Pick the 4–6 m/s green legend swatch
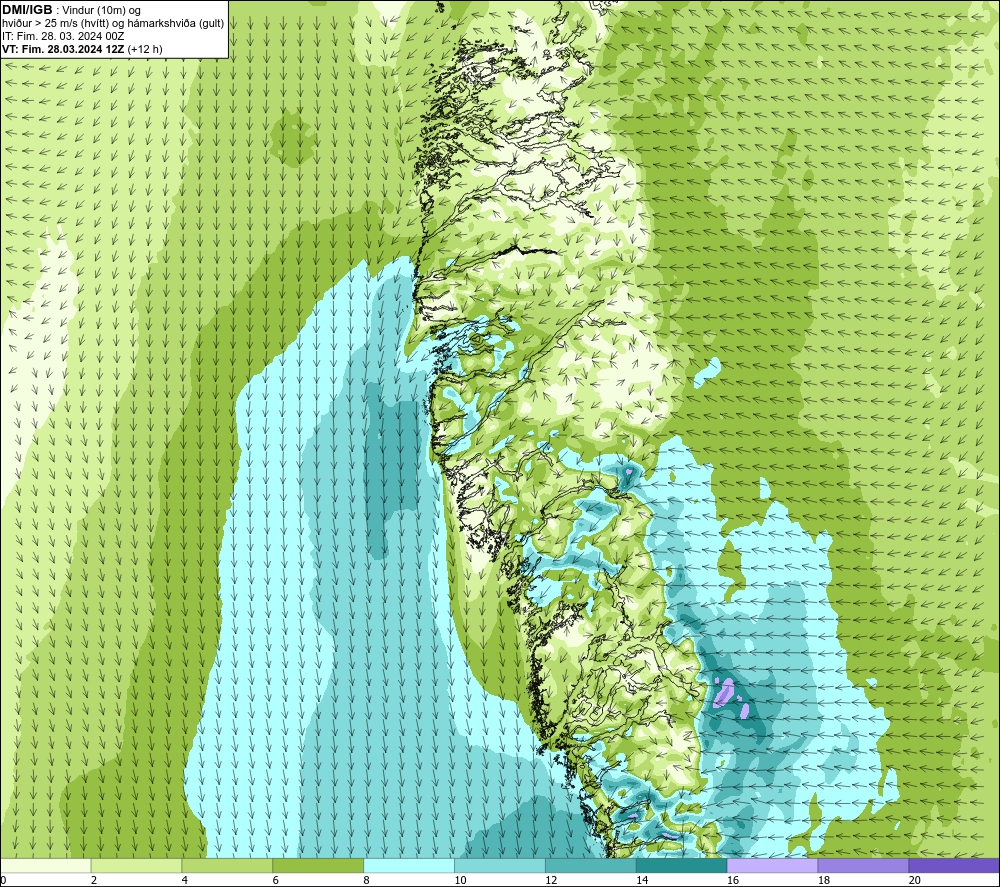 [x=227, y=865]
